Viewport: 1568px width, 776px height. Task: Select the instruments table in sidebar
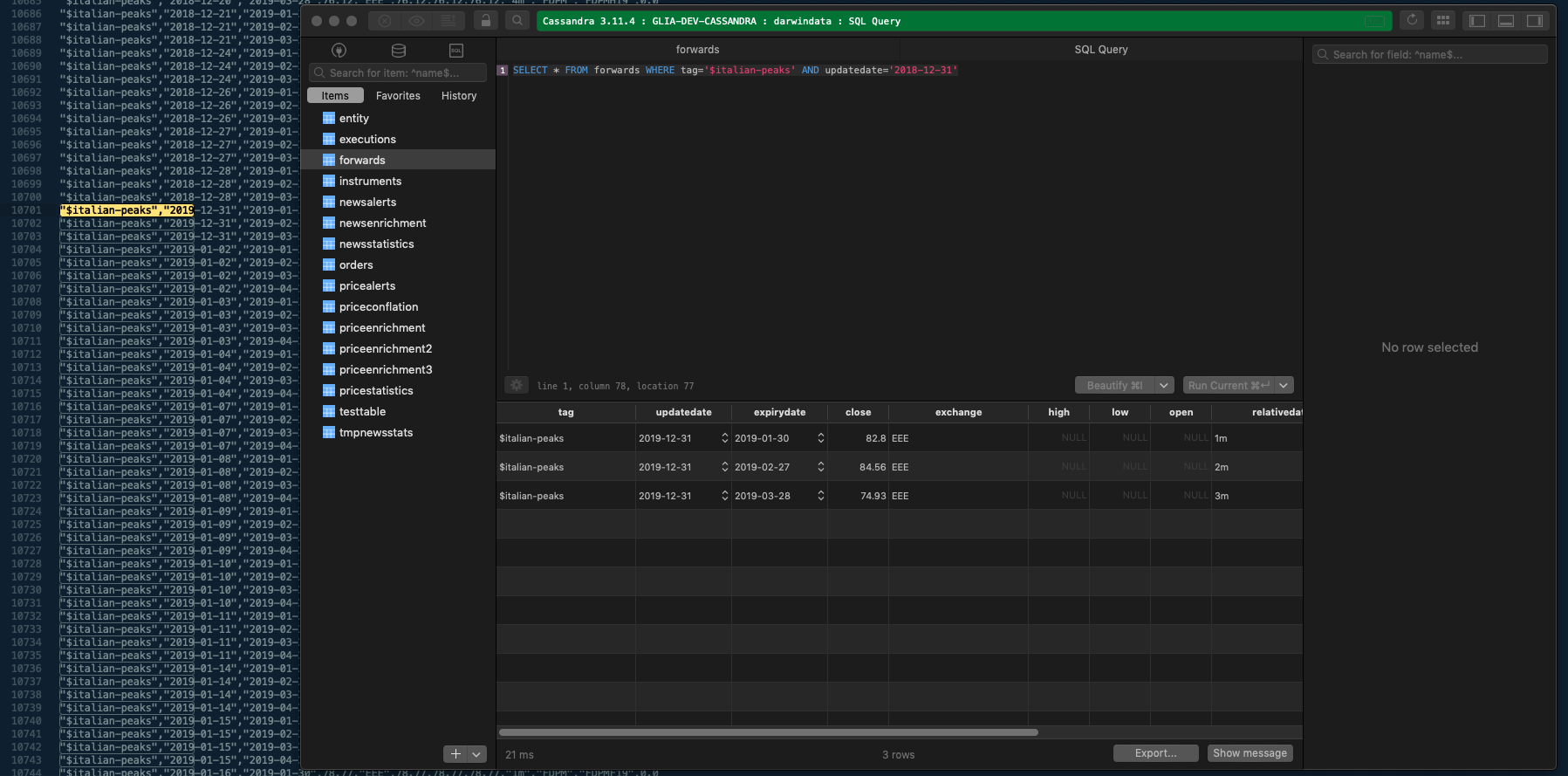398,181
